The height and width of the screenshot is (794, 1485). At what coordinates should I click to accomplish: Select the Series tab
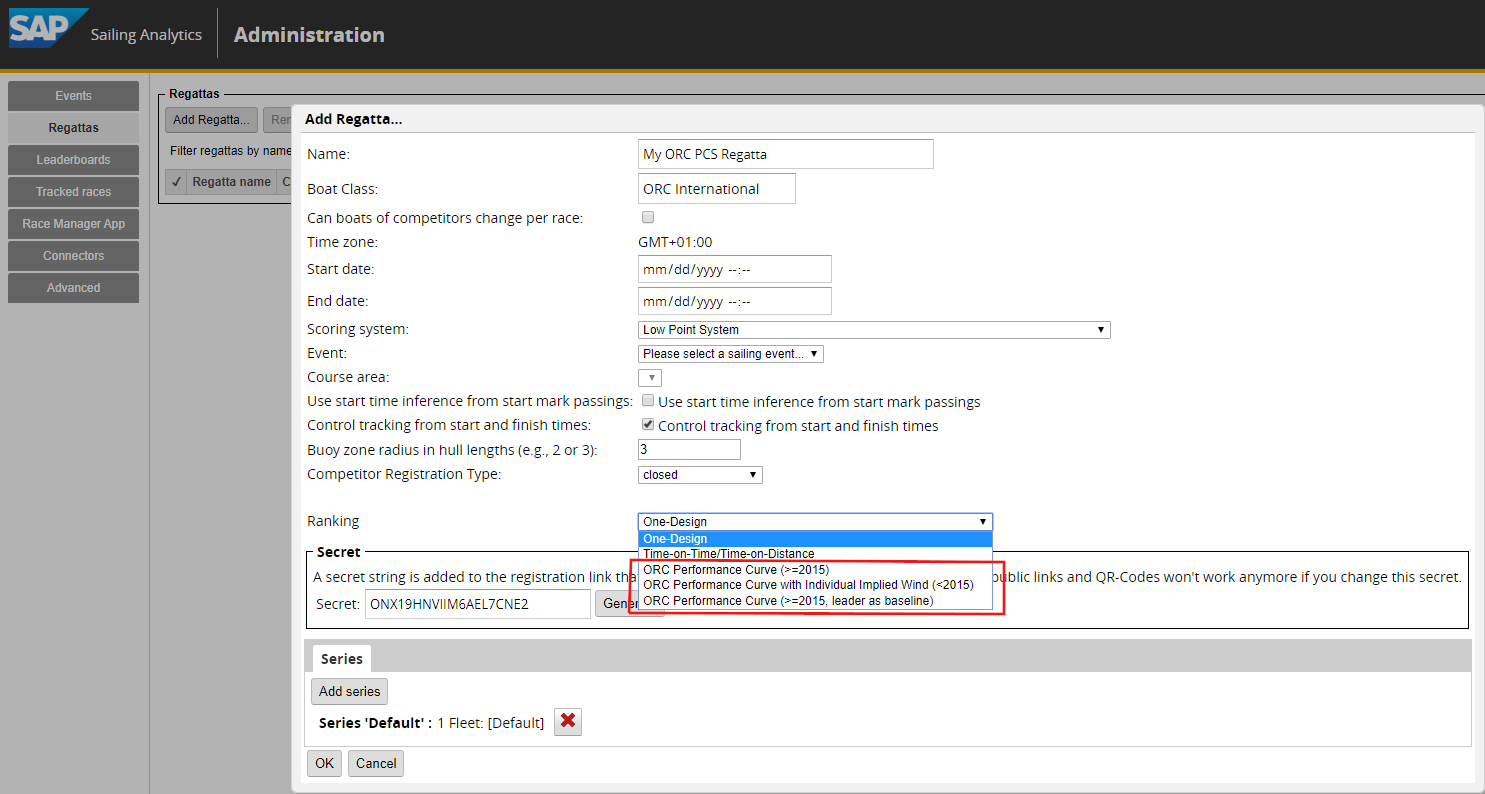(341, 659)
